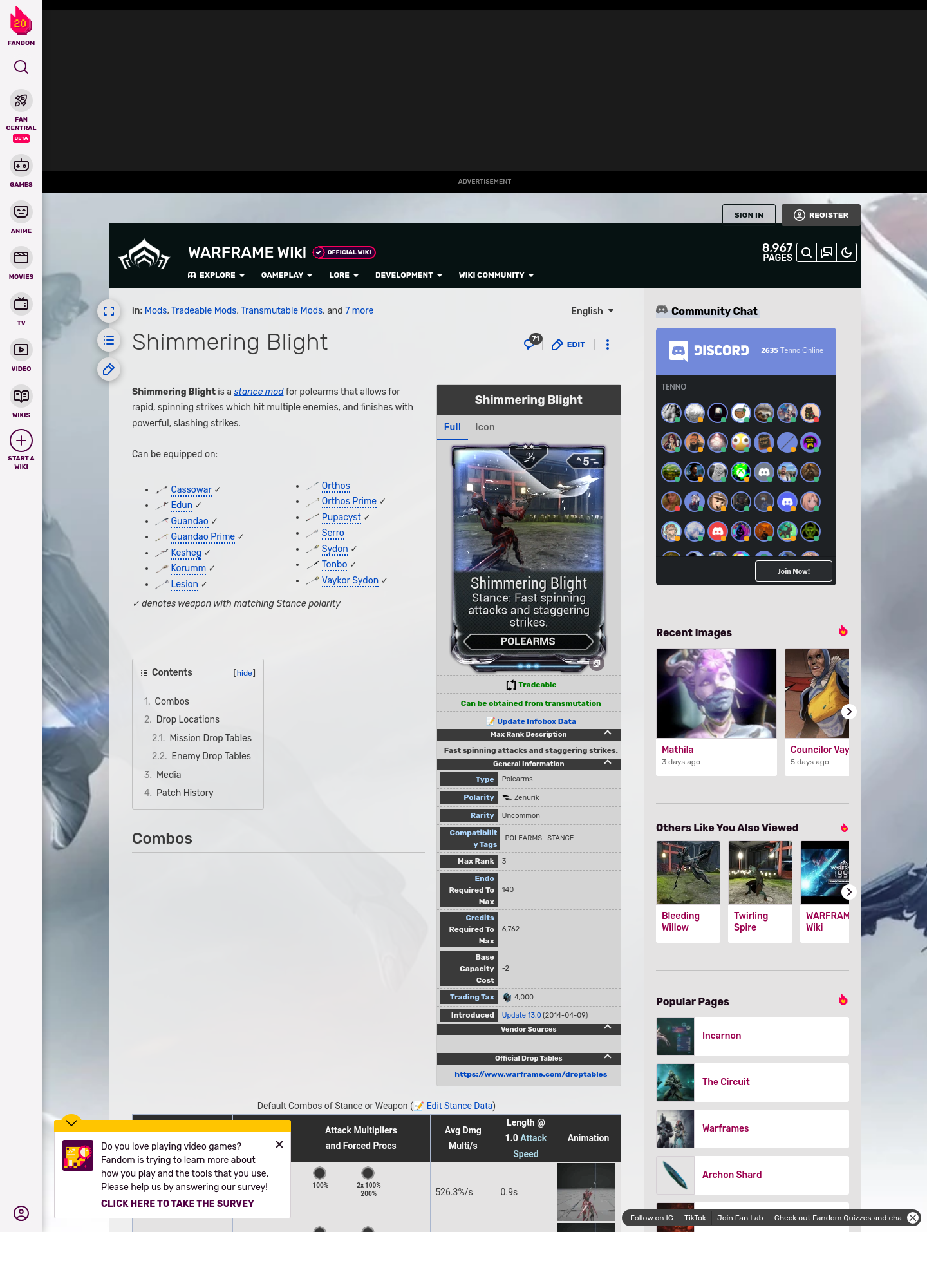The image size is (927, 1288).
Task: Jump to Mission Drop Tables in Contents
Action: tap(211, 738)
